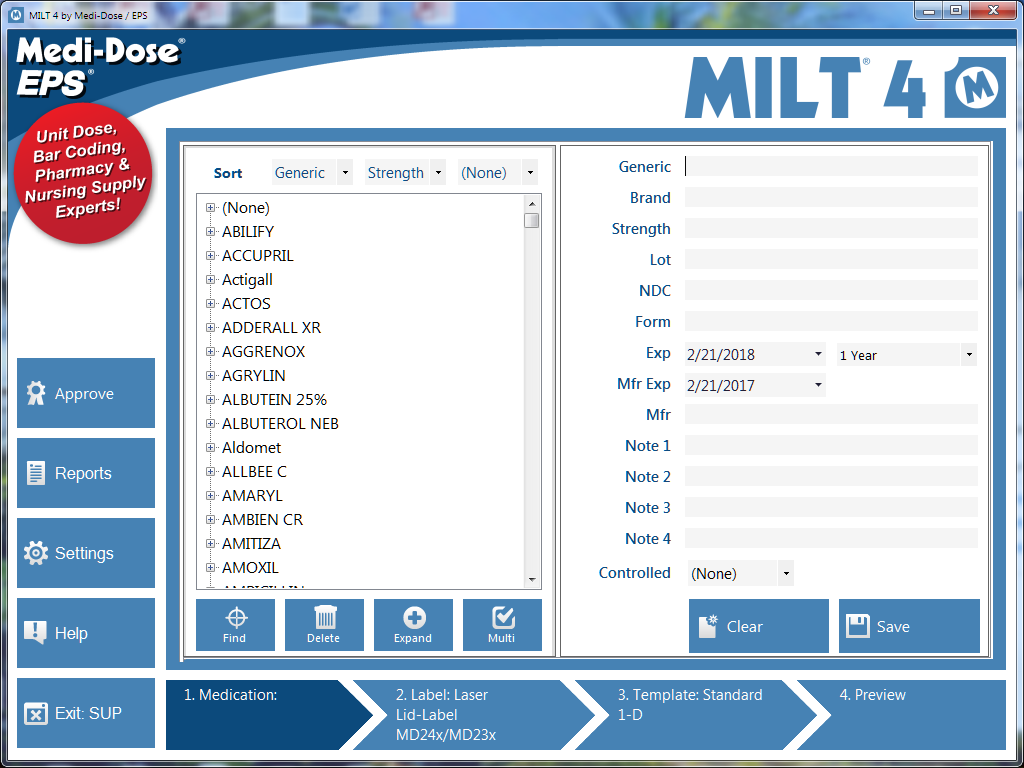Image resolution: width=1024 pixels, height=768 pixels.
Task: Click the MILT 4 title bar app icon
Action: click(x=16, y=14)
